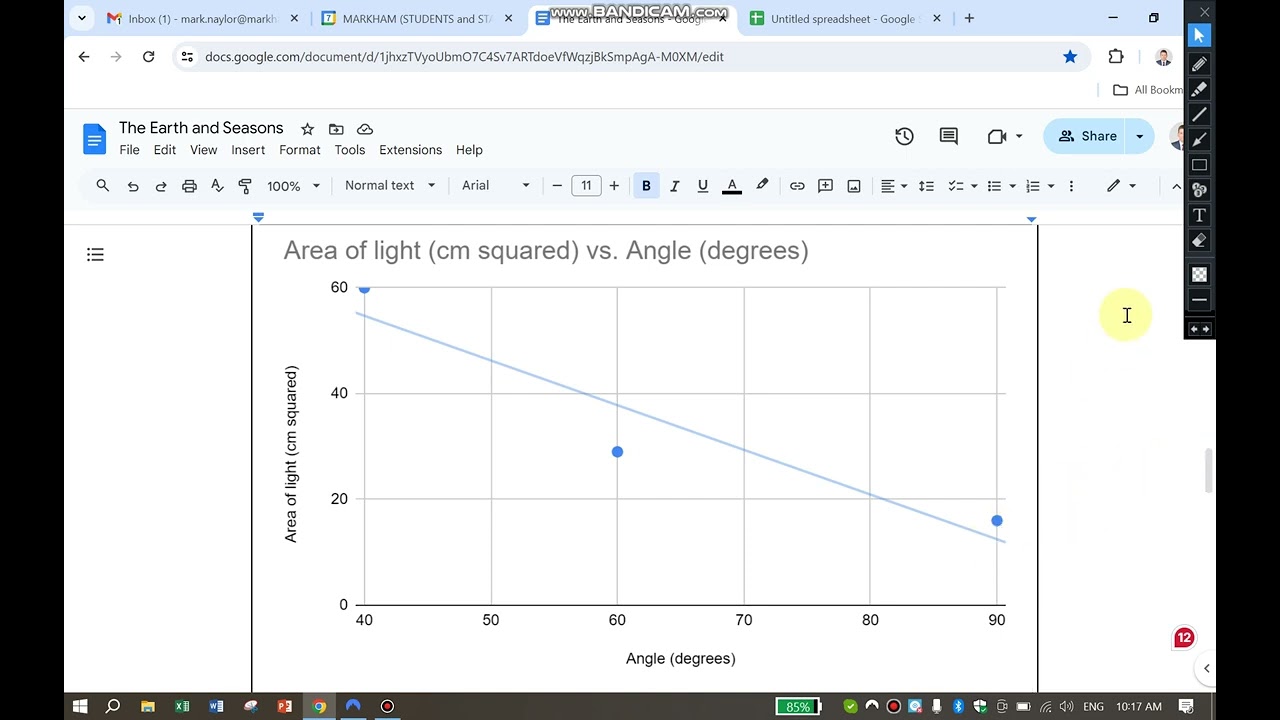Add a comment from toolbar
This screenshot has width=1280, height=720.
[x=825, y=186]
